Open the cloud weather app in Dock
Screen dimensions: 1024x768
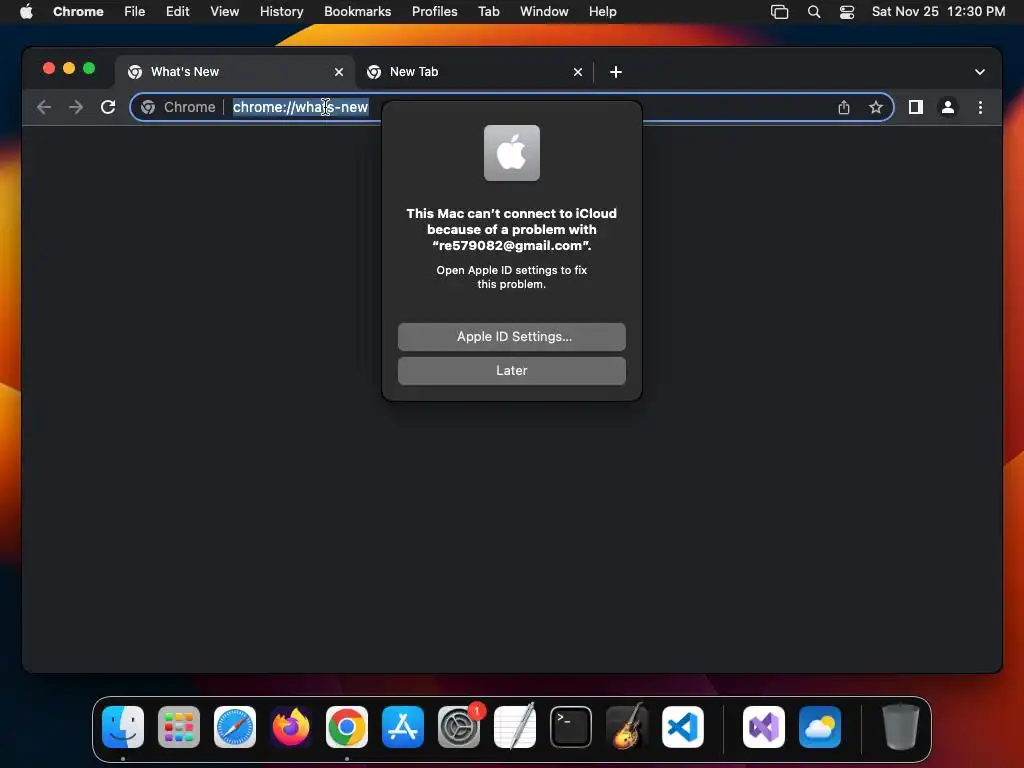pos(820,727)
